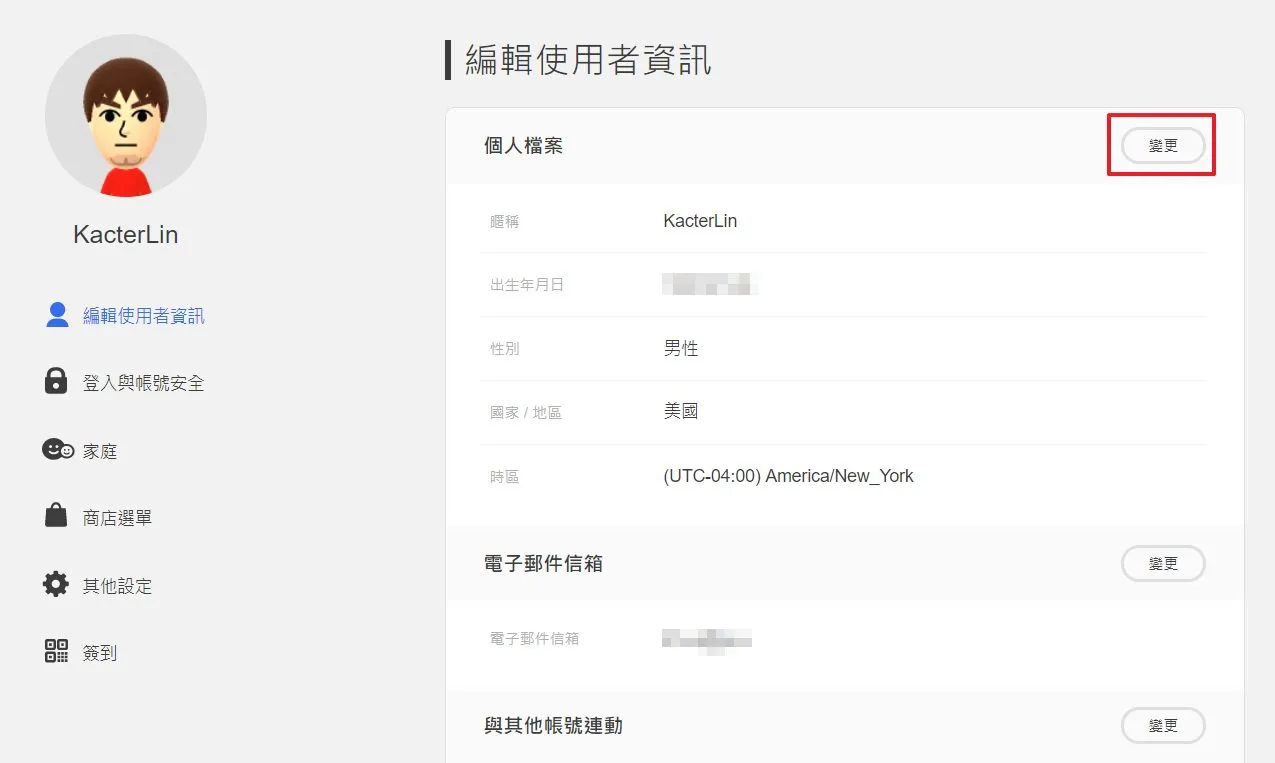Click the 出生年月日 field label
The width and height of the screenshot is (1275, 763).
[527, 285]
